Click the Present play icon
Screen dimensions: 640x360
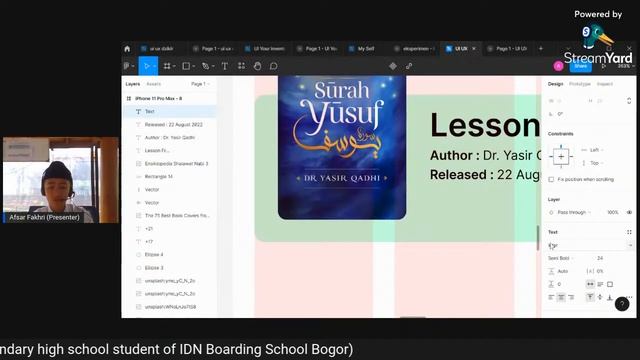(604, 66)
